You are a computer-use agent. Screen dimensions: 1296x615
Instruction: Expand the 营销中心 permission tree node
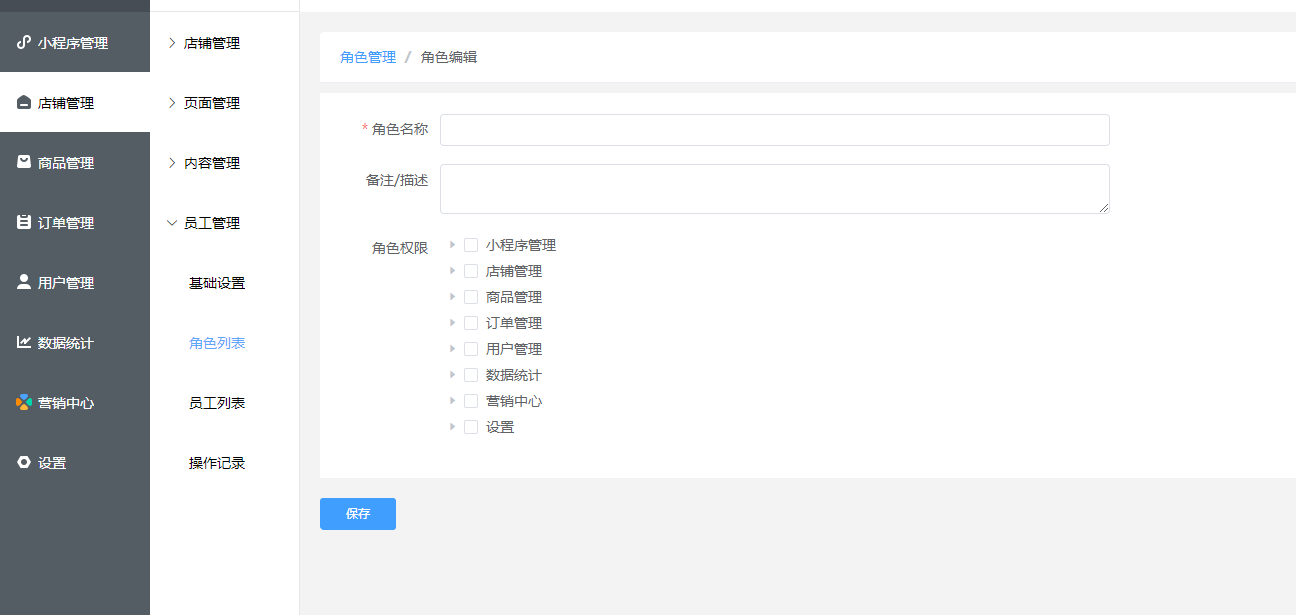click(453, 400)
